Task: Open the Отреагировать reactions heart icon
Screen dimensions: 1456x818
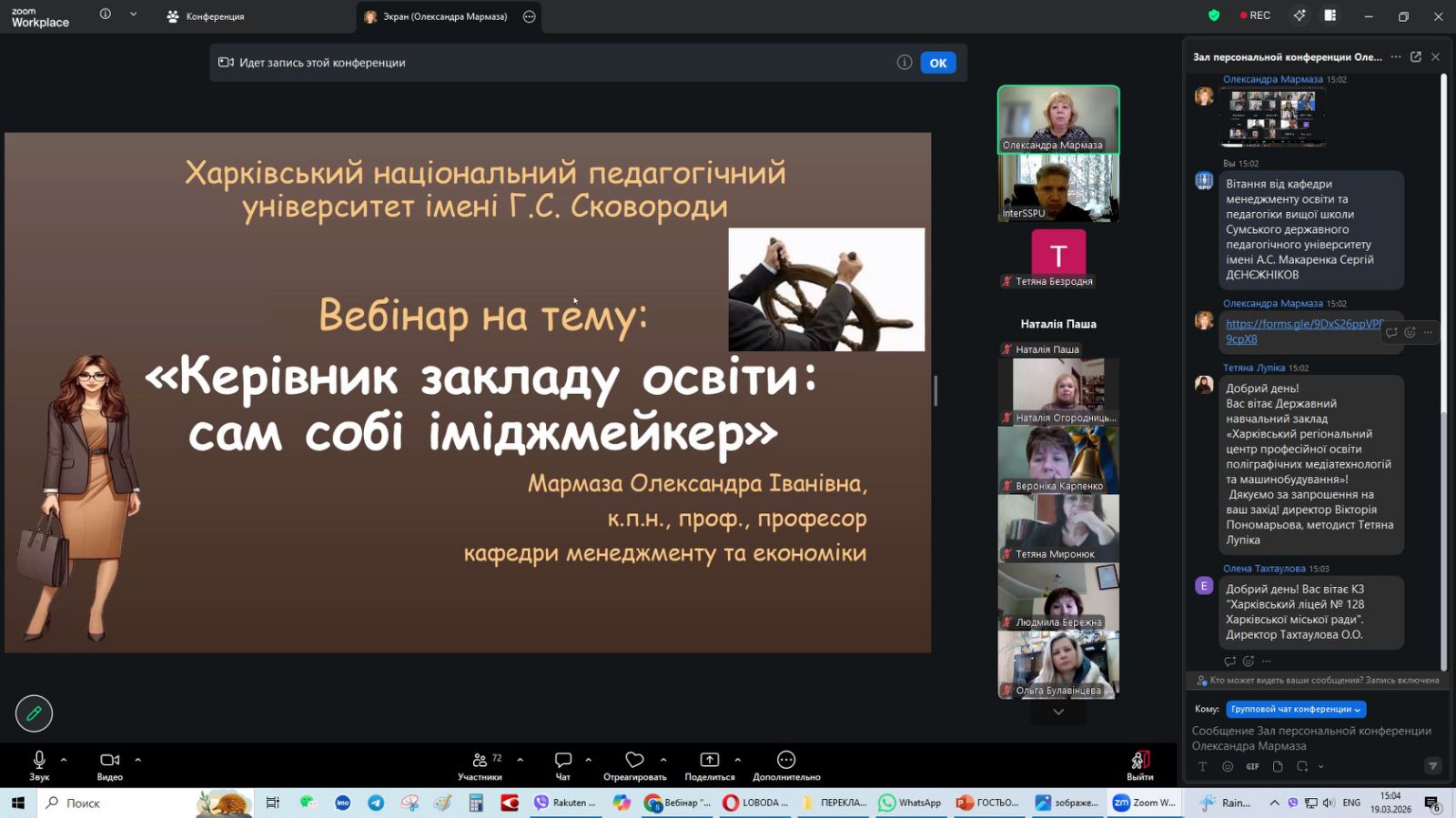Action: coord(634,760)
